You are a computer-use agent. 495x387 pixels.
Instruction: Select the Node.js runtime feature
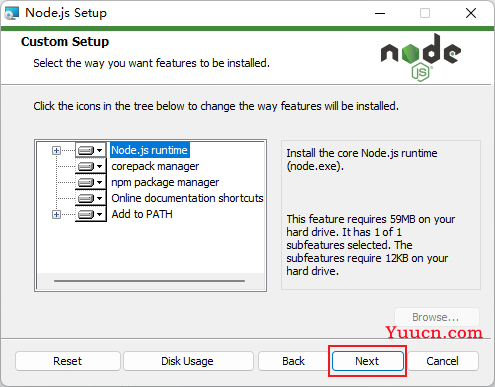(x=149, y=150)
